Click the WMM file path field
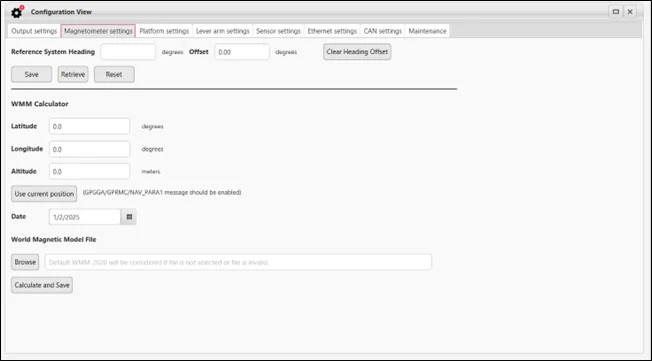652x361 pixels. 238,262
